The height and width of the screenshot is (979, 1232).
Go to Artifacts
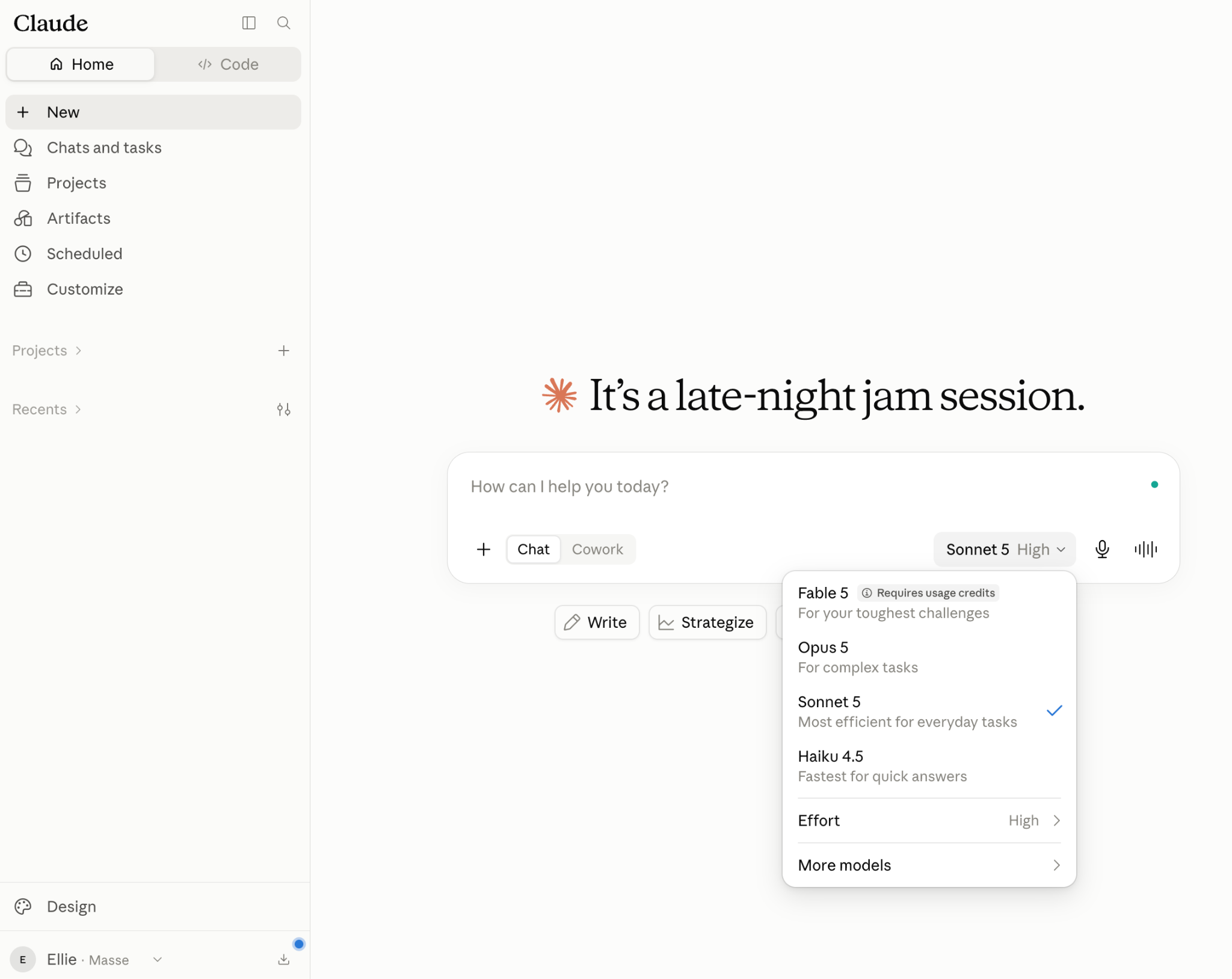[x=153, y=218]
